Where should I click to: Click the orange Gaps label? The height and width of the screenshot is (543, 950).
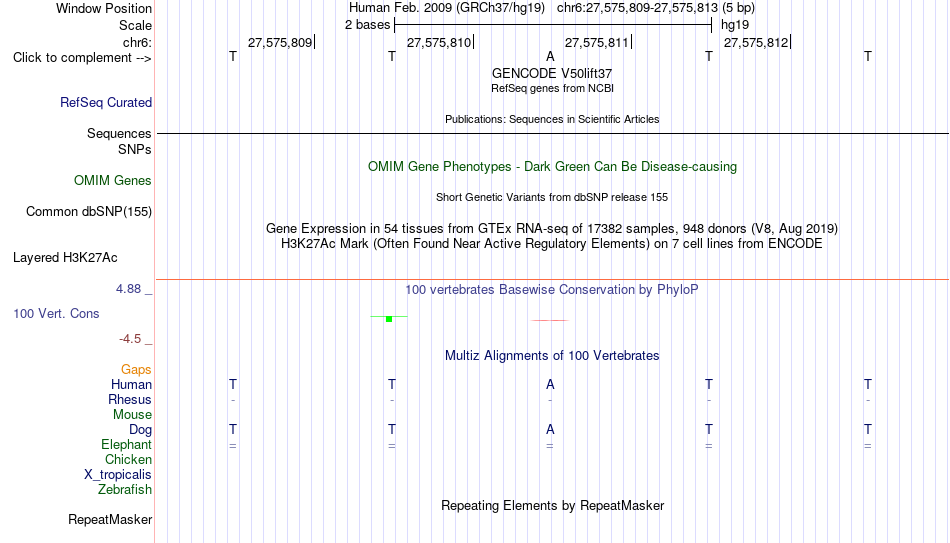click(x=136, y=370)
